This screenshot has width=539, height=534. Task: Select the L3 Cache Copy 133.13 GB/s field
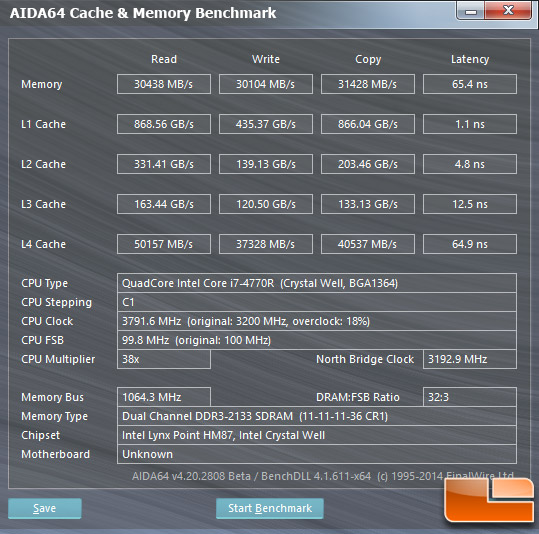[368, 204]
